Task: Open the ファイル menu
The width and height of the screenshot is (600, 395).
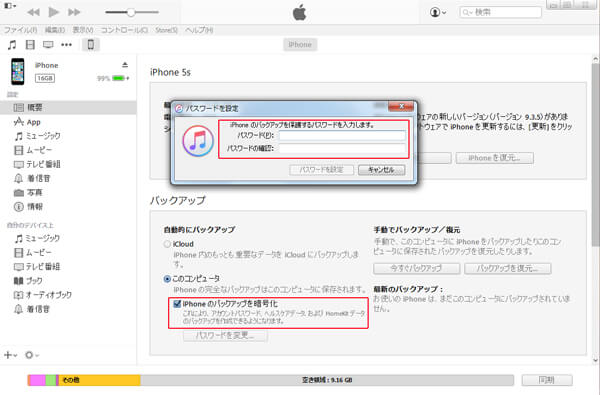Action: click(x=21, y=30)
